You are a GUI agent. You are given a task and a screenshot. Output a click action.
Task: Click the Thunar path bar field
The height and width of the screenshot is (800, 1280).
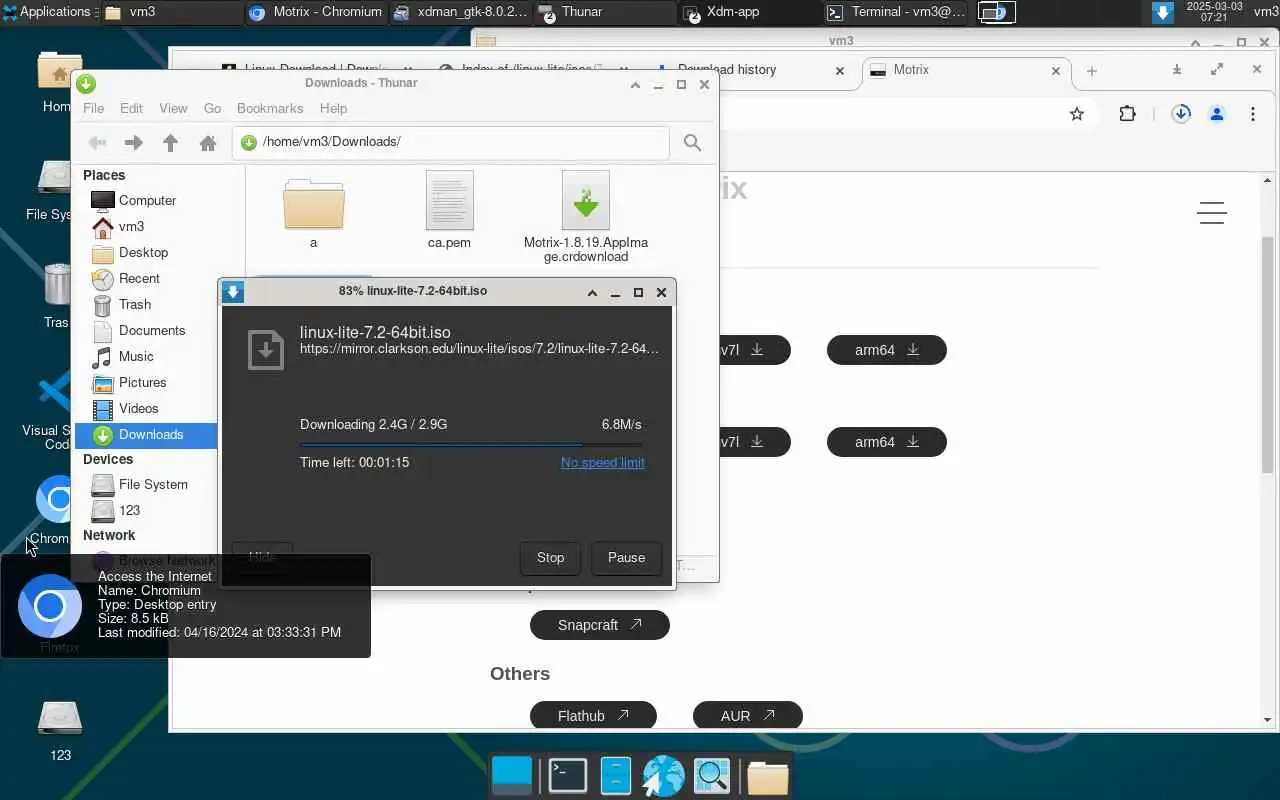[451, 142]
